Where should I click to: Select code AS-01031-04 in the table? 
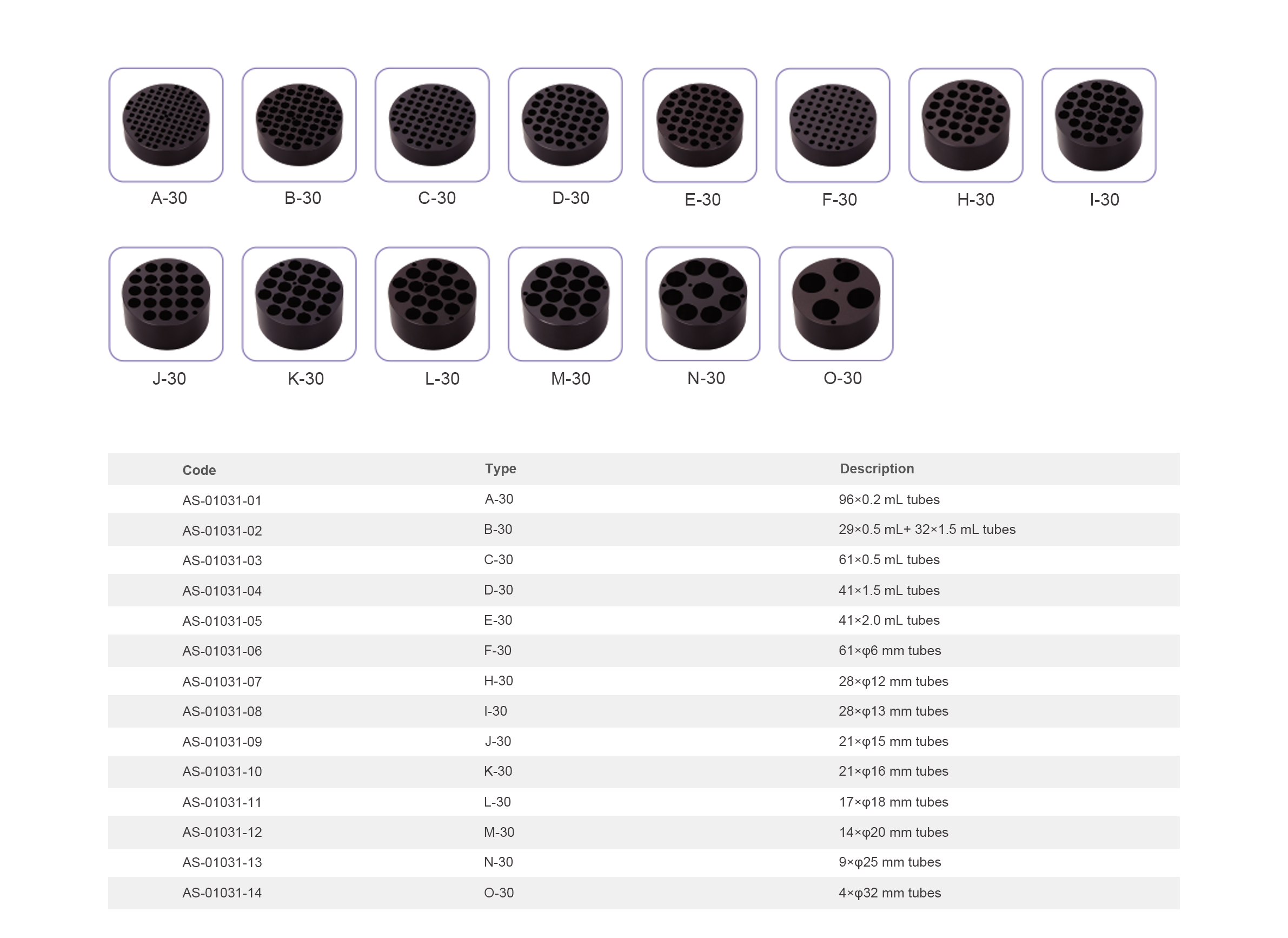222,591
